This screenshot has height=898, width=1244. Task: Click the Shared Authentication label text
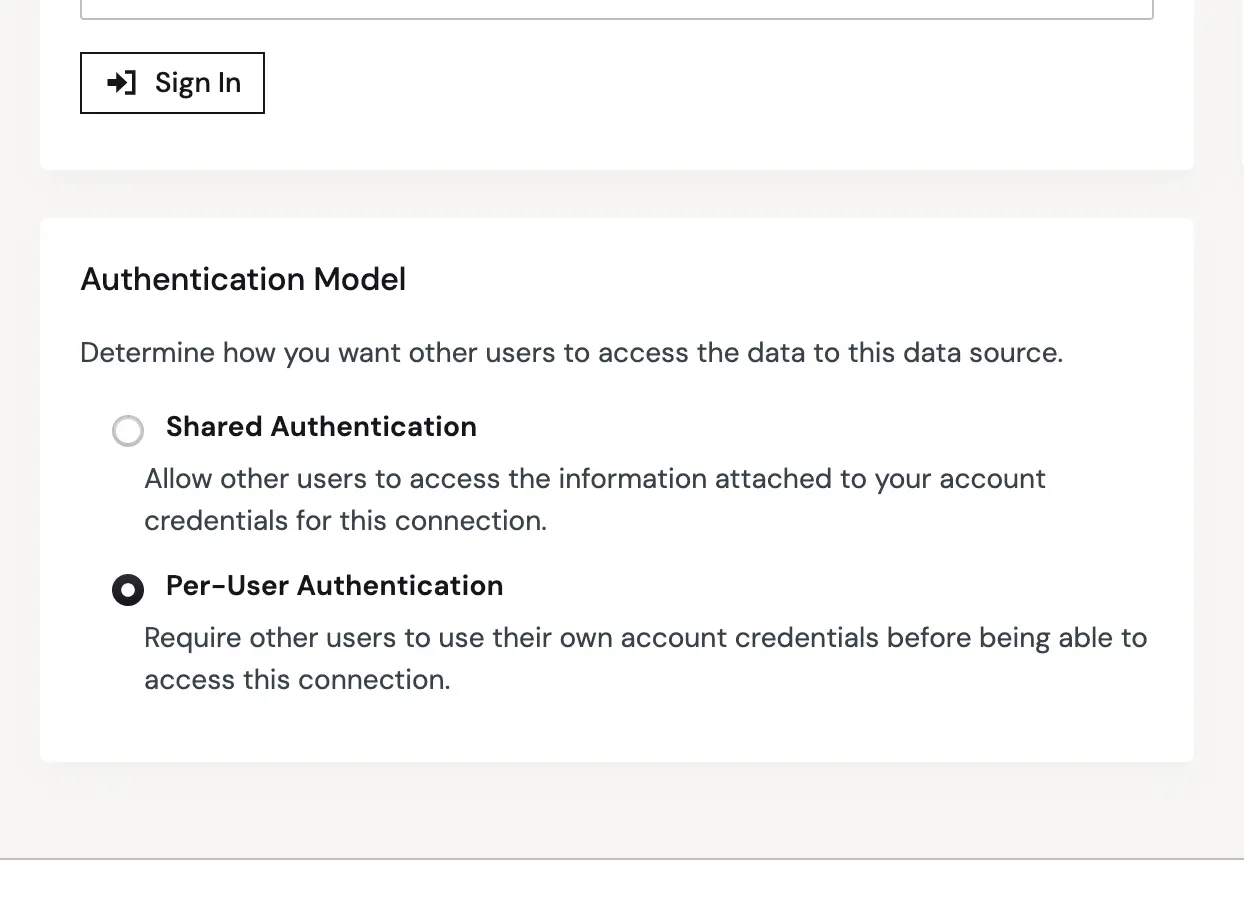pos(321,427)
